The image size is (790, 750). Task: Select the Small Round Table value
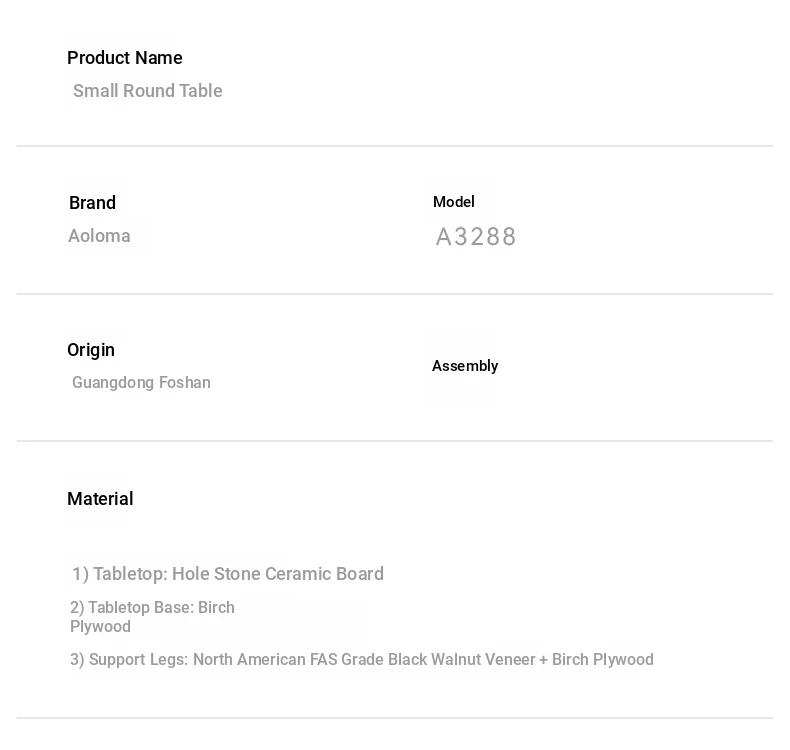(x=148, y=91)
